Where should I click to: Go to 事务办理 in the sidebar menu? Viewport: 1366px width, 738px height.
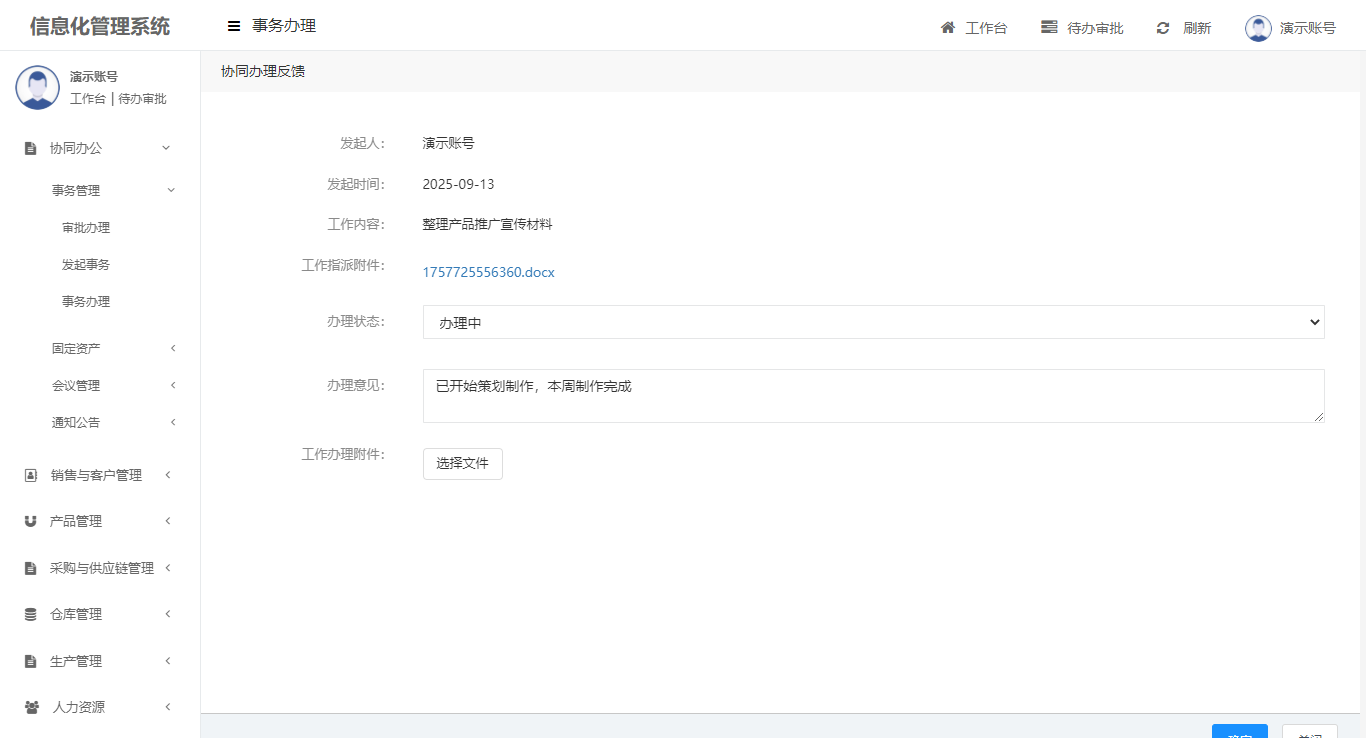coord(86,302)
